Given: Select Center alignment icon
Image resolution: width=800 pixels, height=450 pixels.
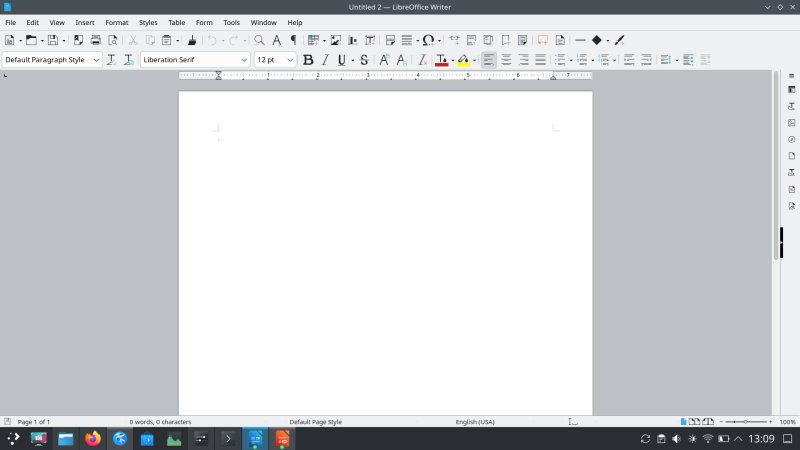Looking at the screenshot, I should [506, 60].
